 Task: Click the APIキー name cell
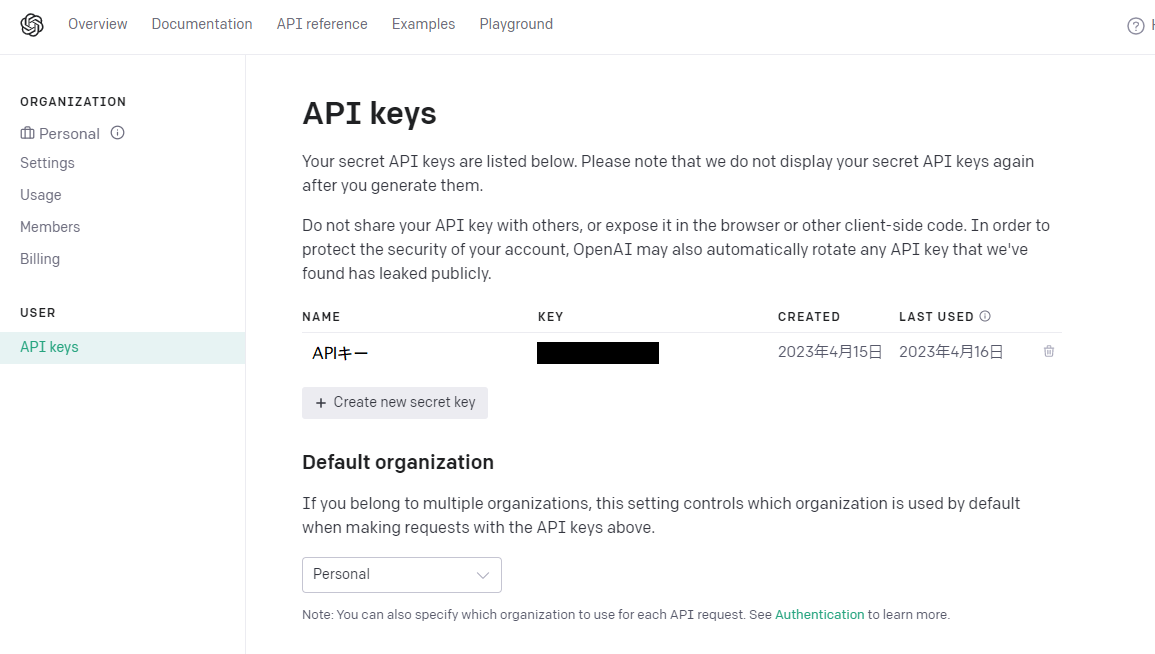[x=340, y=354]
